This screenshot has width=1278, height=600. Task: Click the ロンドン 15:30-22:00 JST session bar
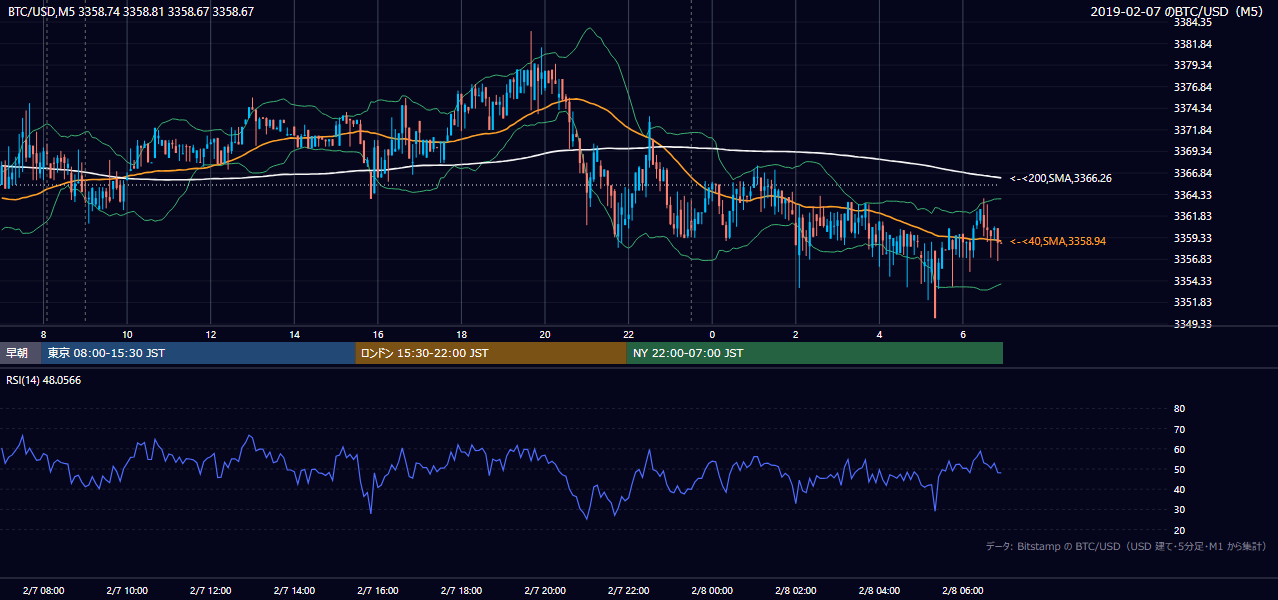[x=491, y=353]
